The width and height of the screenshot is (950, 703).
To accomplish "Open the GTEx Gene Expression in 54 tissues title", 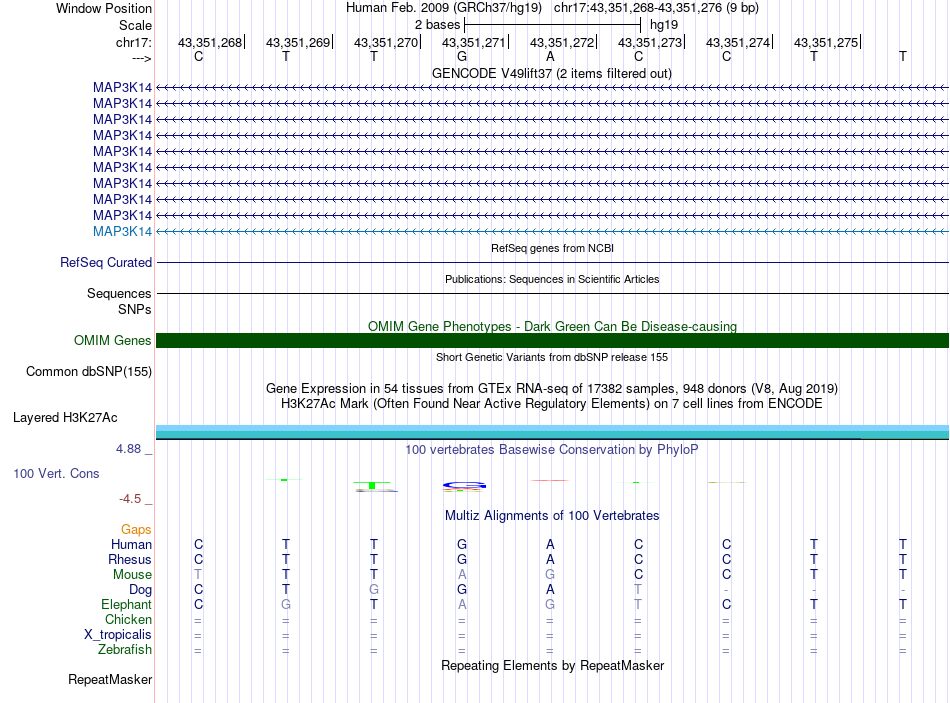I will (x=552, y=388).
